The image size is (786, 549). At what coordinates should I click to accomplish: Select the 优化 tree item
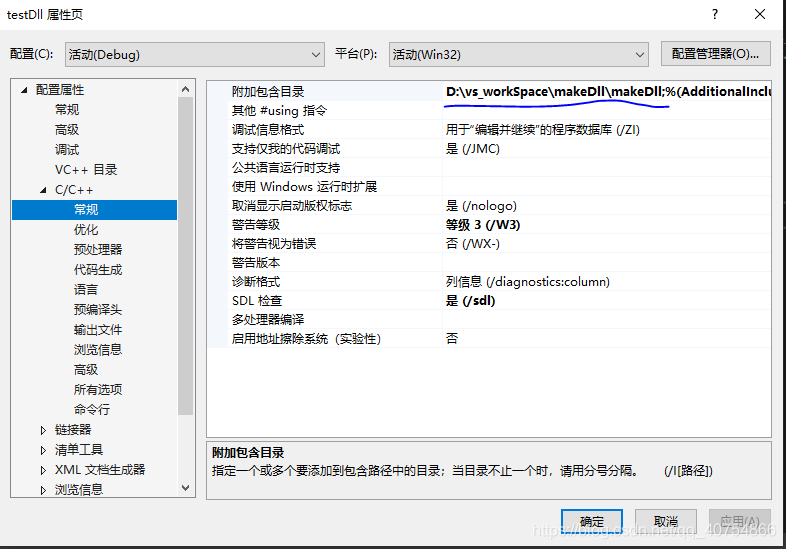tap(86, 230)
